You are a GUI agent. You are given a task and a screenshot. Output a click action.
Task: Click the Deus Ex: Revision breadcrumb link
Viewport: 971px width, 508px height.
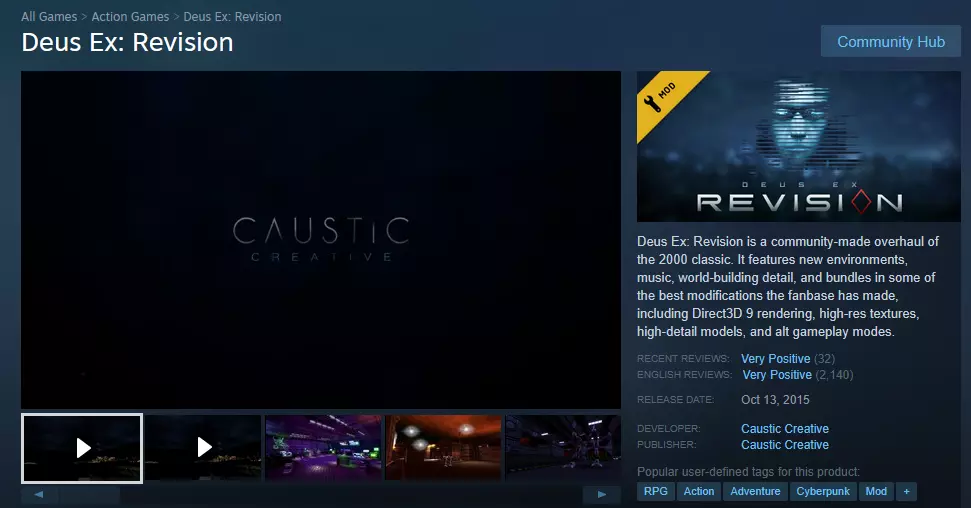pyautogui.click(x=232, y=17)
